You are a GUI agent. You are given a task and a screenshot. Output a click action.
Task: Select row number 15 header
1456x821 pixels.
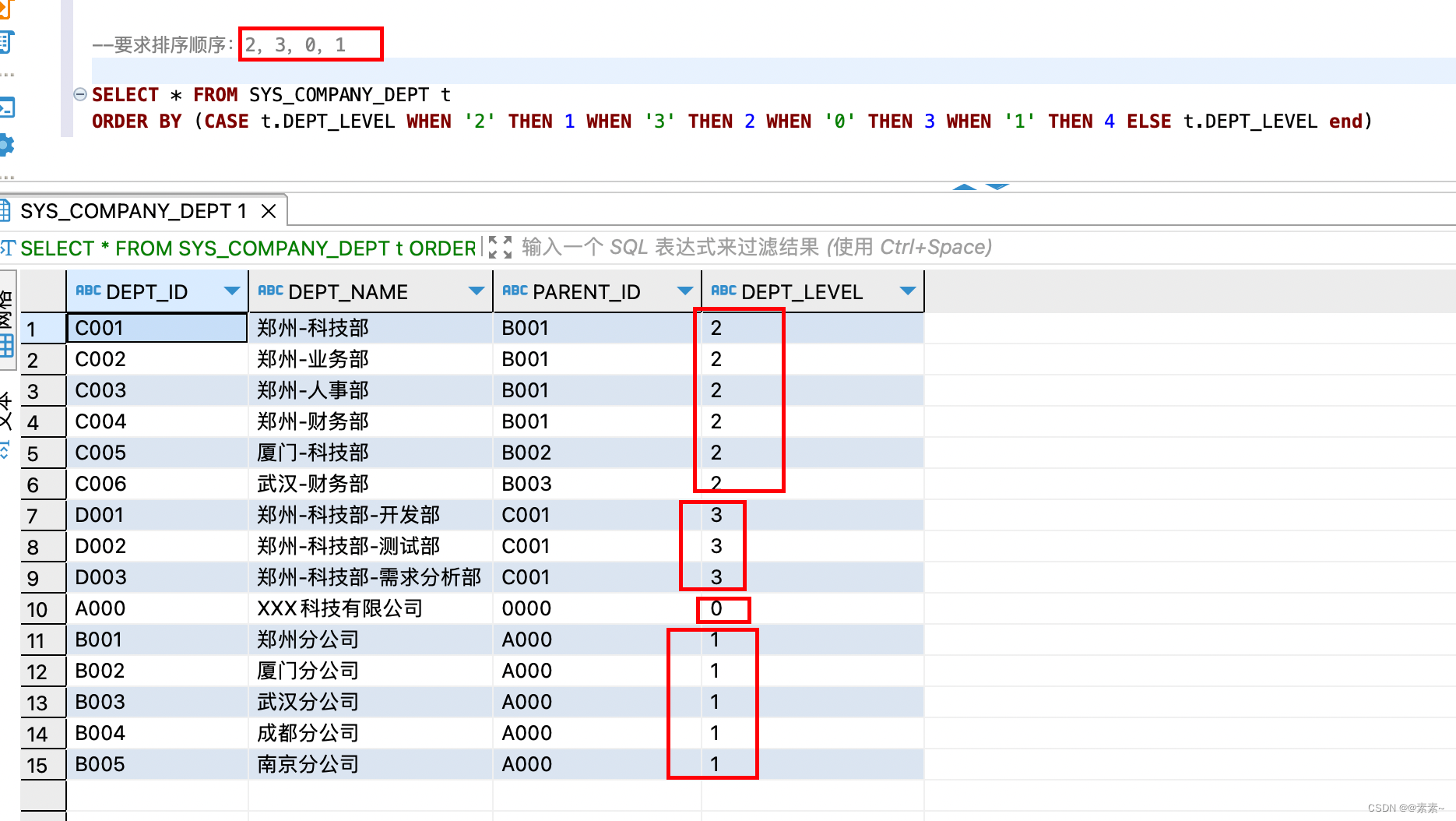[43, 765]
